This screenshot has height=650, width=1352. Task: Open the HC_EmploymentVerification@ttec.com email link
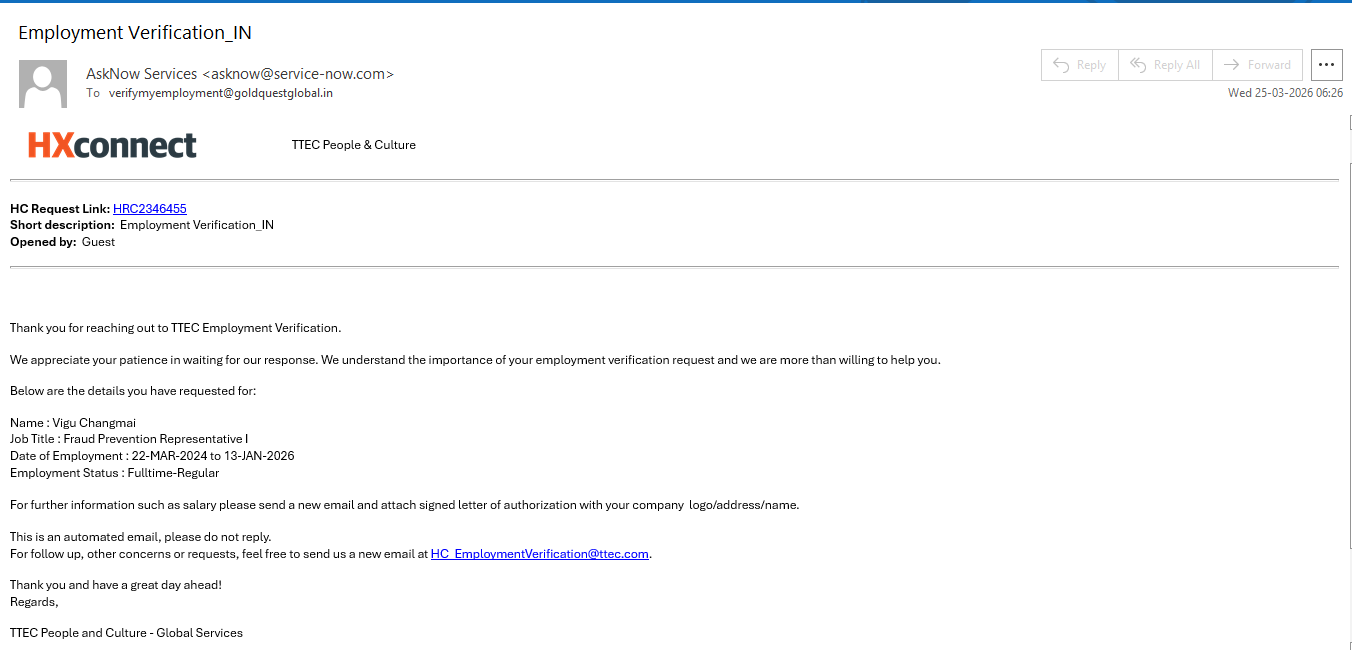pyautogui.click(x=540, y=554)
